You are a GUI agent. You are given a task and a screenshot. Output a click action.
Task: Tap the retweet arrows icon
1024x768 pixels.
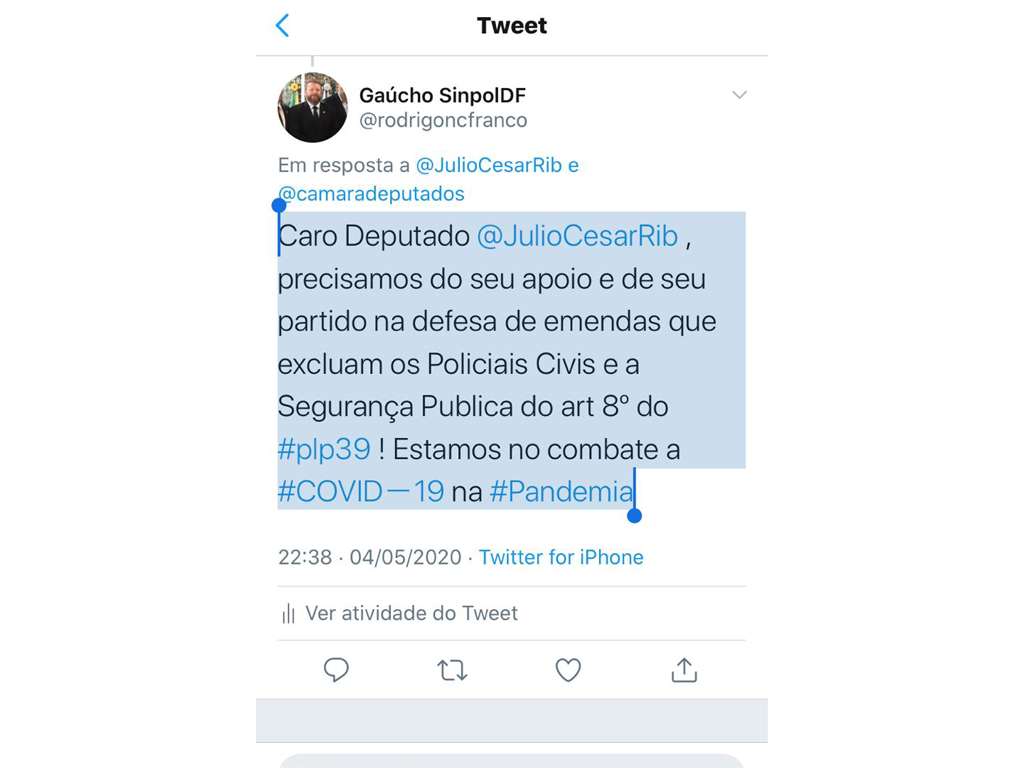[452, 670]
